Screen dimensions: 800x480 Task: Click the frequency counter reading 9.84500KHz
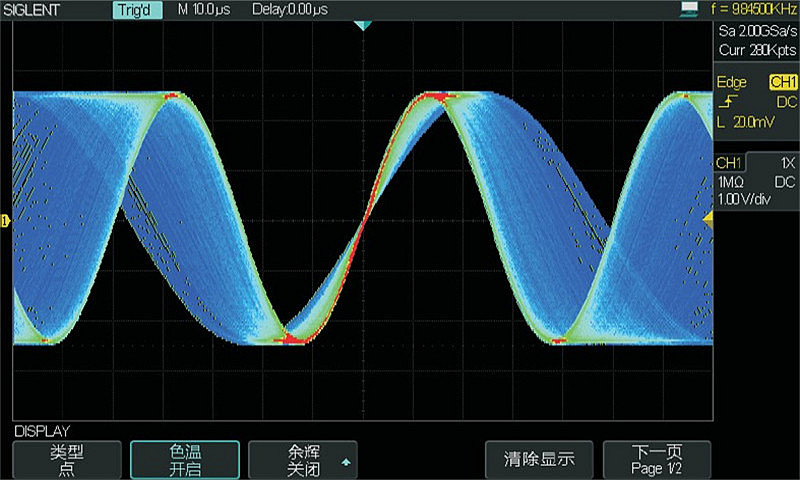click(x=753, y=10)
